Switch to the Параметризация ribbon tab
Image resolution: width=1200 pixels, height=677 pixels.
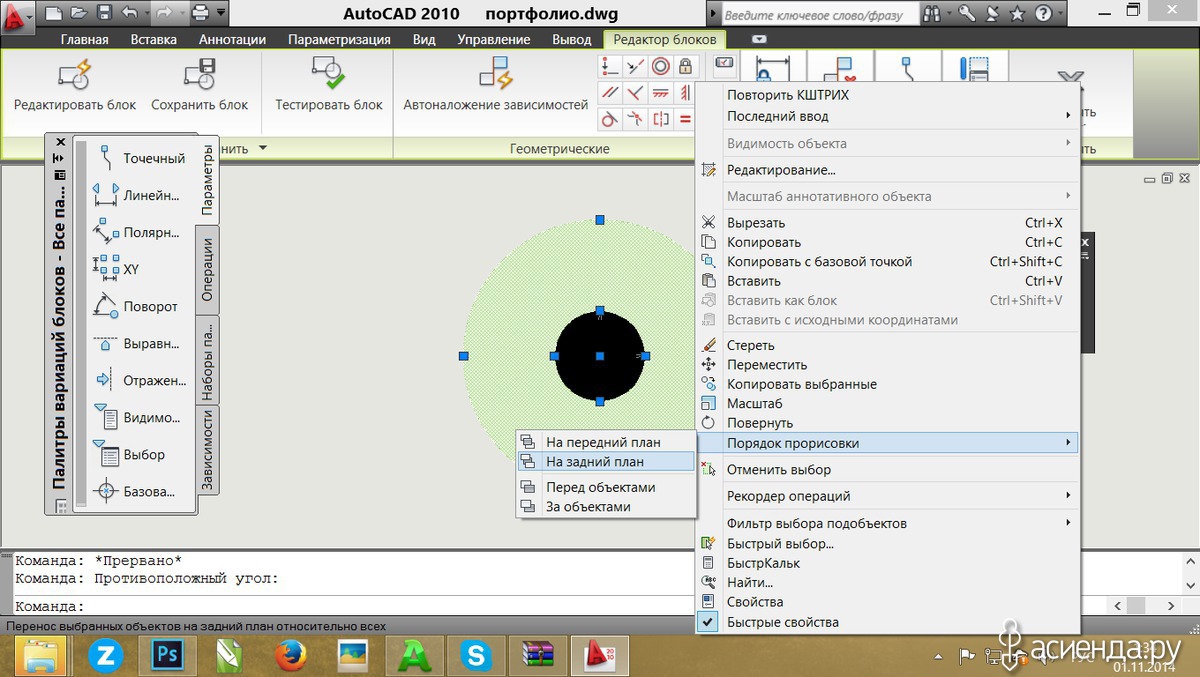coord(339,39)
